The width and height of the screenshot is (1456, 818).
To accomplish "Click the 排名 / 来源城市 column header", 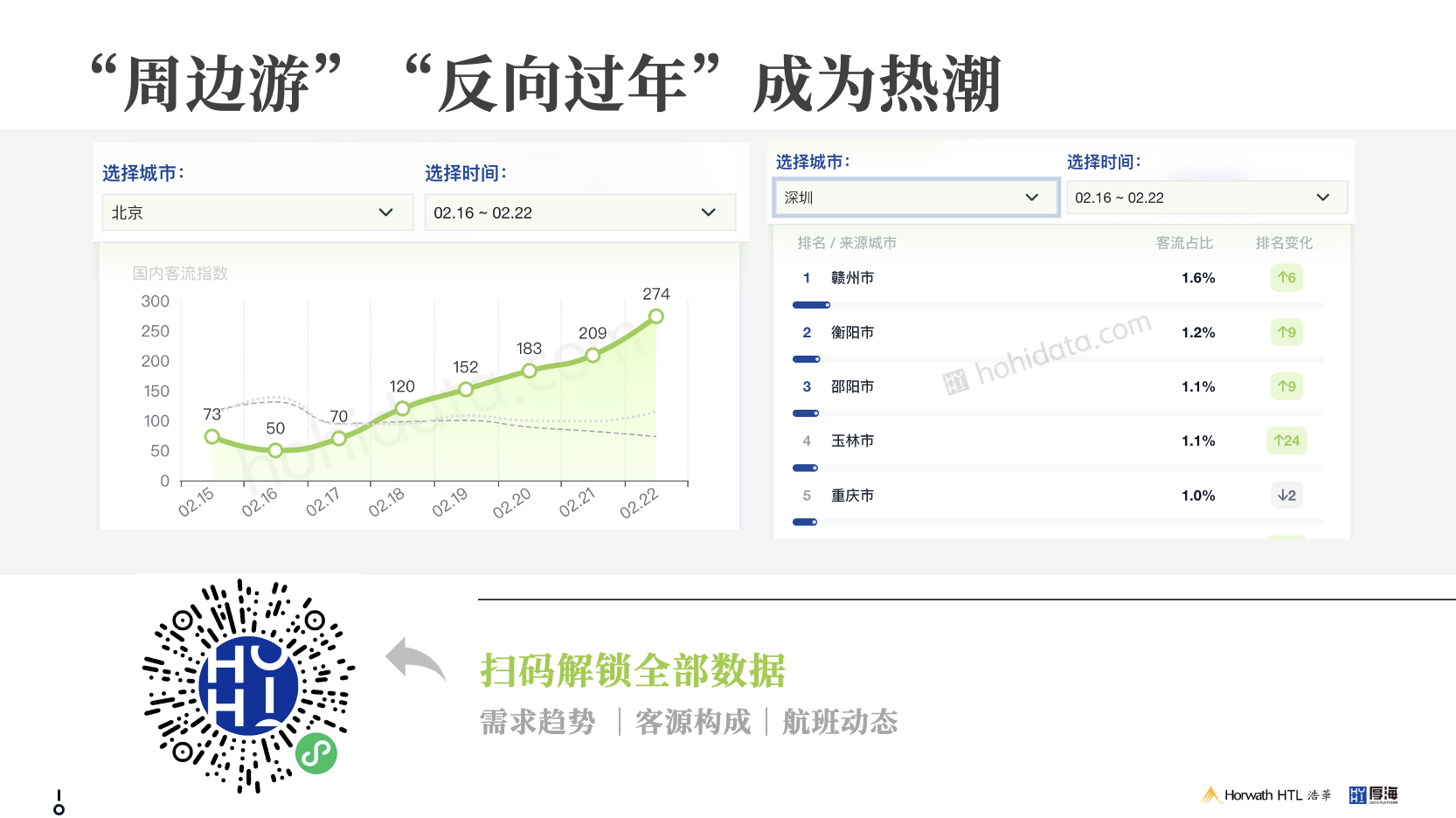I will click(x=847, y=243).
